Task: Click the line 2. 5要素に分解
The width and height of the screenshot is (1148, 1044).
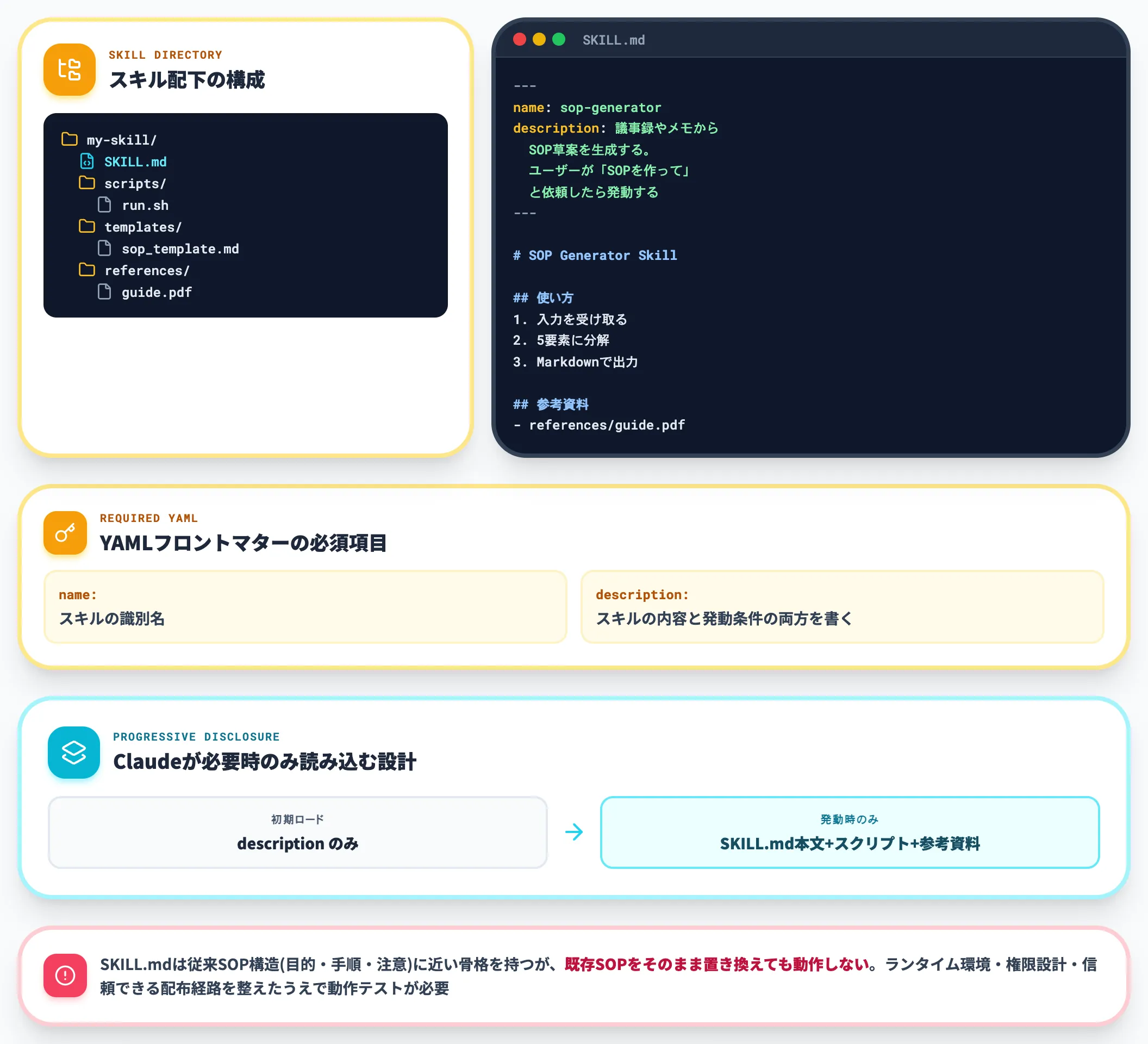Action: point(561,340)
